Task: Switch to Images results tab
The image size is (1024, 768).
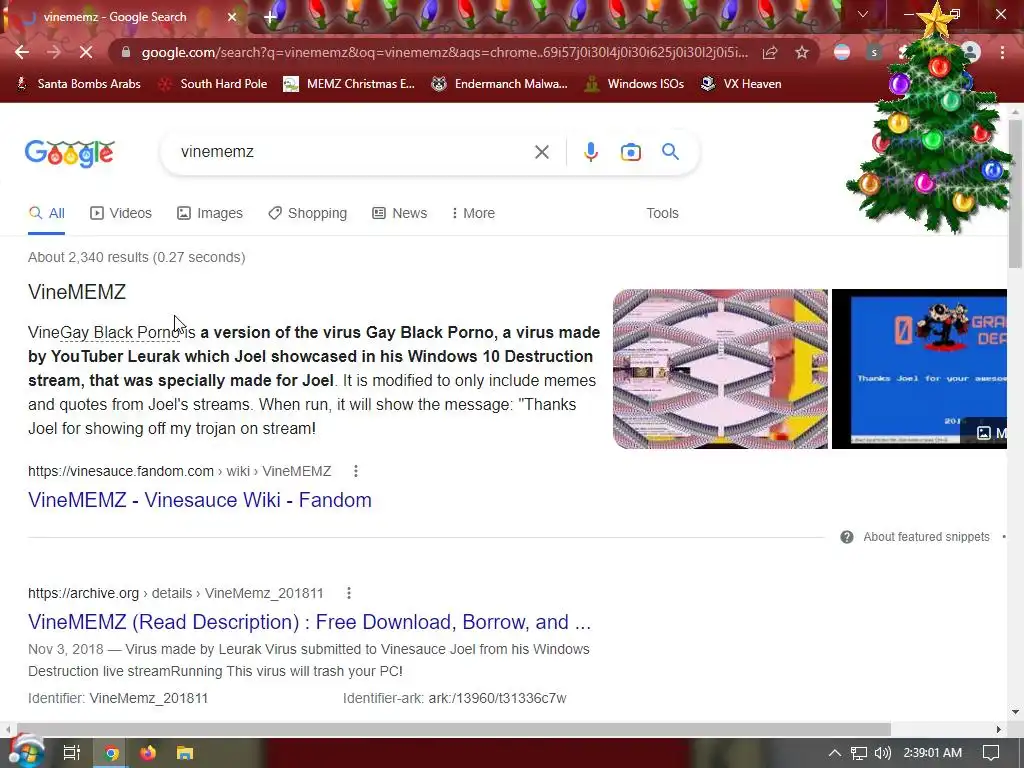Action: coord(210,214)
